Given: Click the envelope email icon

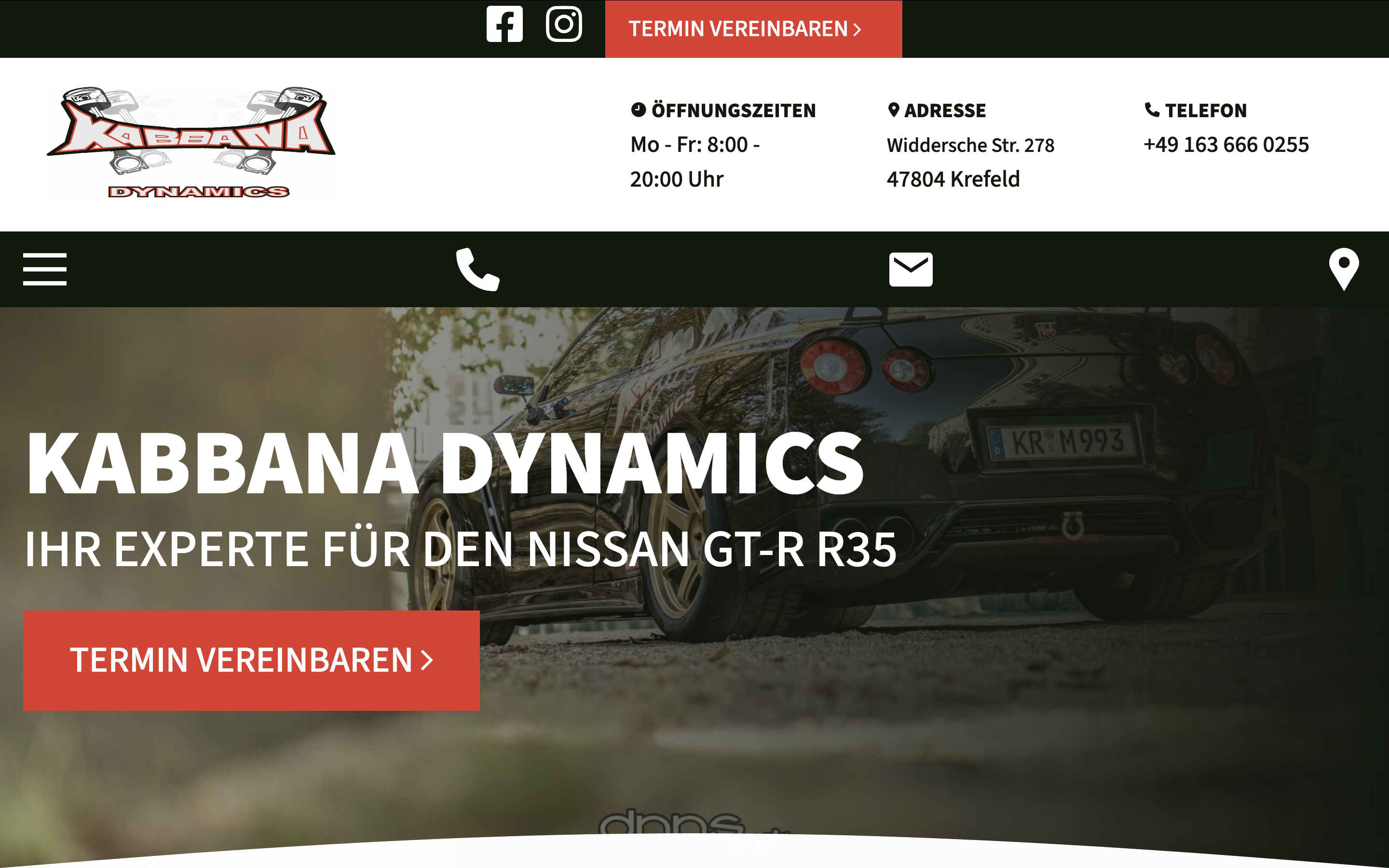Looking at the screenshot, I should pos(910,269).
